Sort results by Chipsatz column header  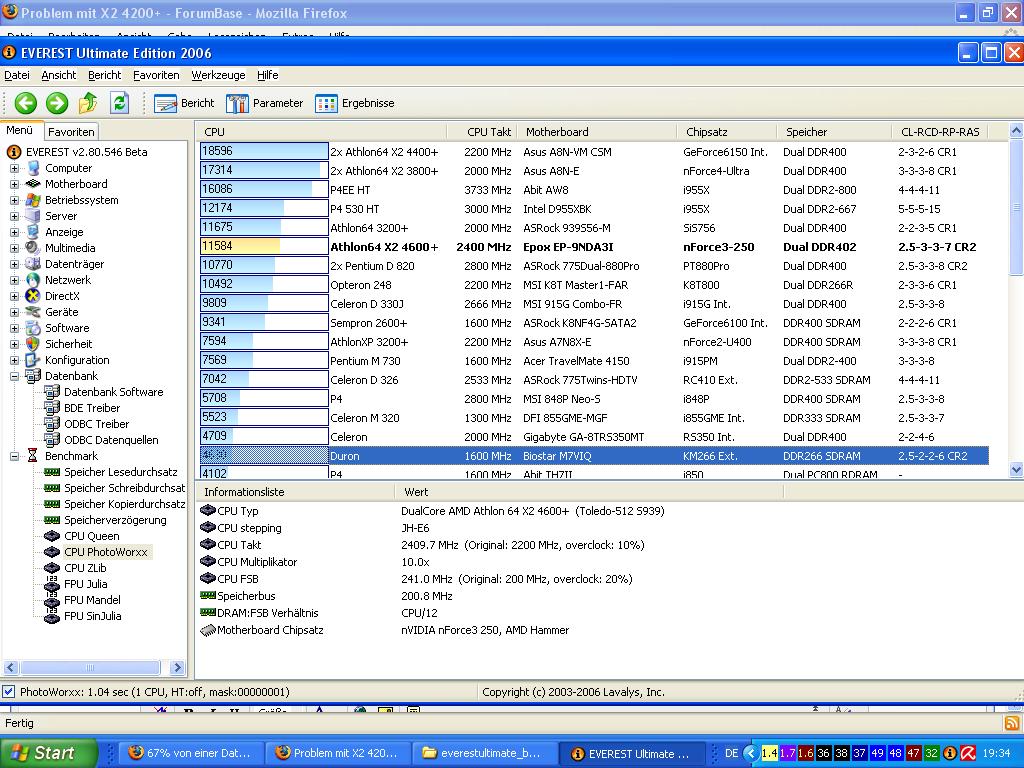(727, 132)
